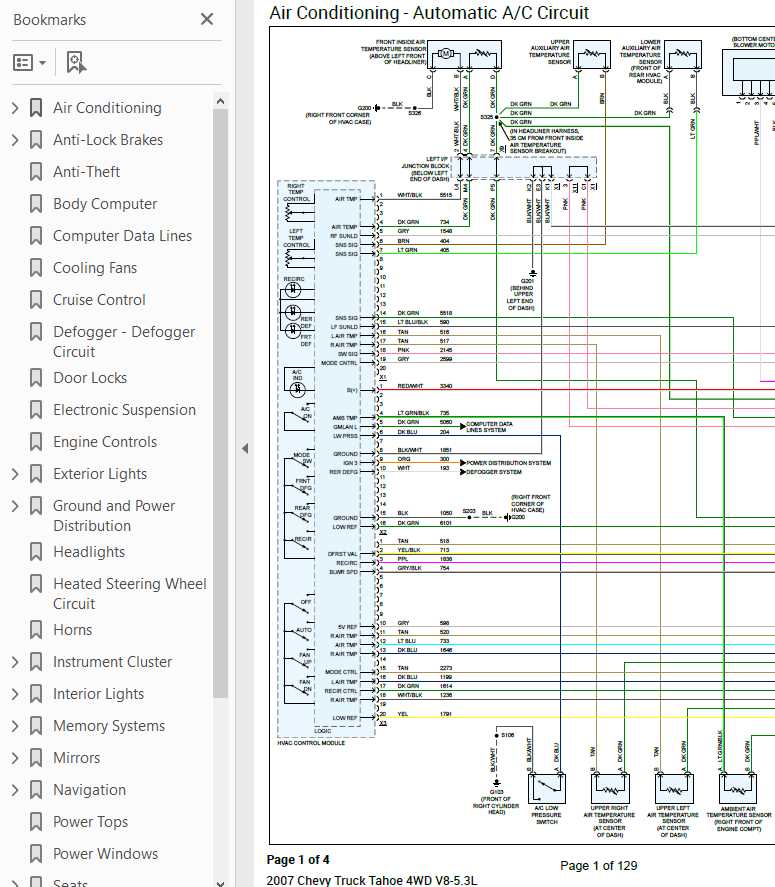
Task: Click the 2007 Chevy Truck Tahoe caption
Action: 372,881
